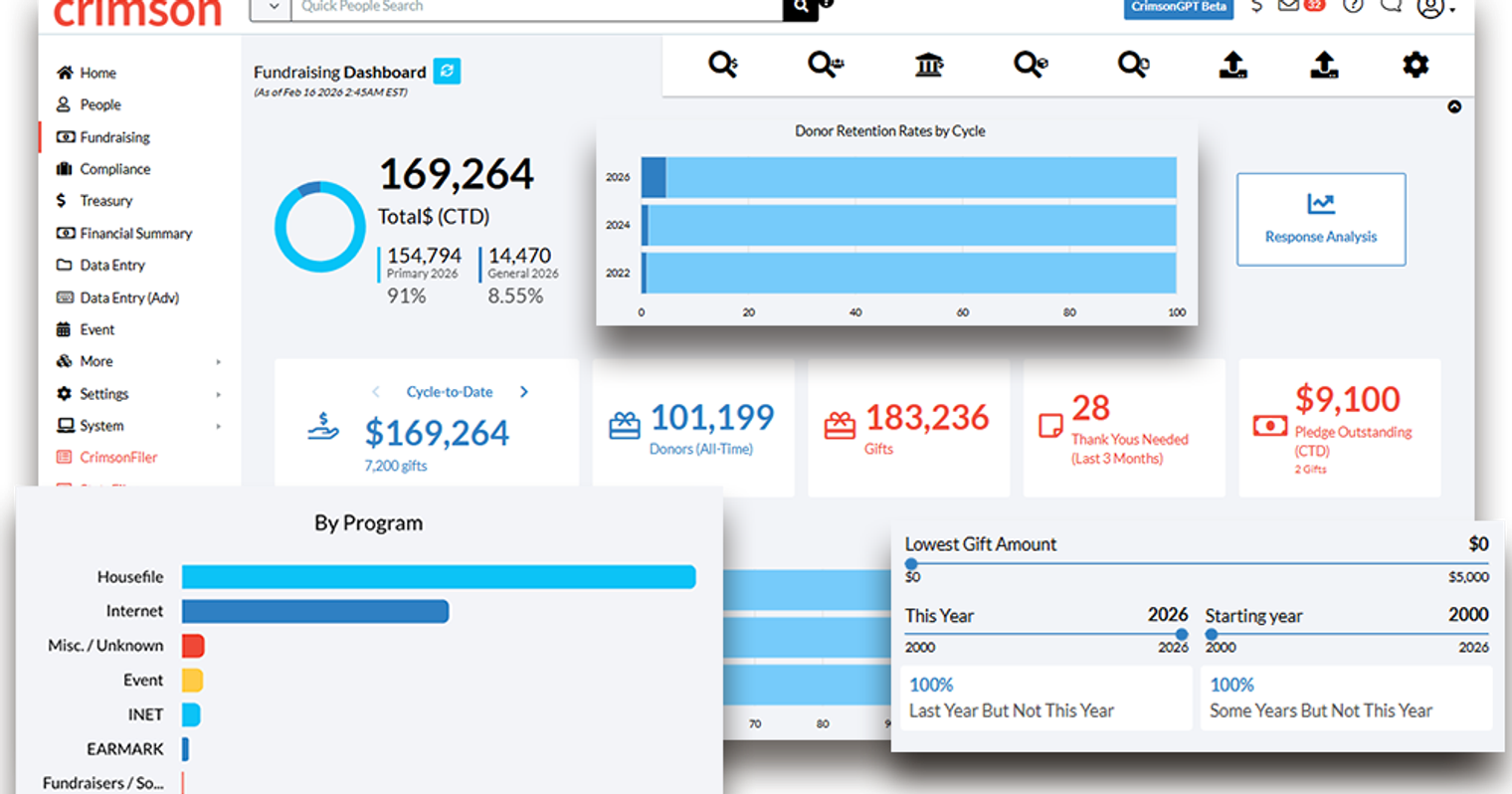Click the Total$ donut chart
Image resolution: width=1512 pixels, height=794 pixels.
(320, 227)
